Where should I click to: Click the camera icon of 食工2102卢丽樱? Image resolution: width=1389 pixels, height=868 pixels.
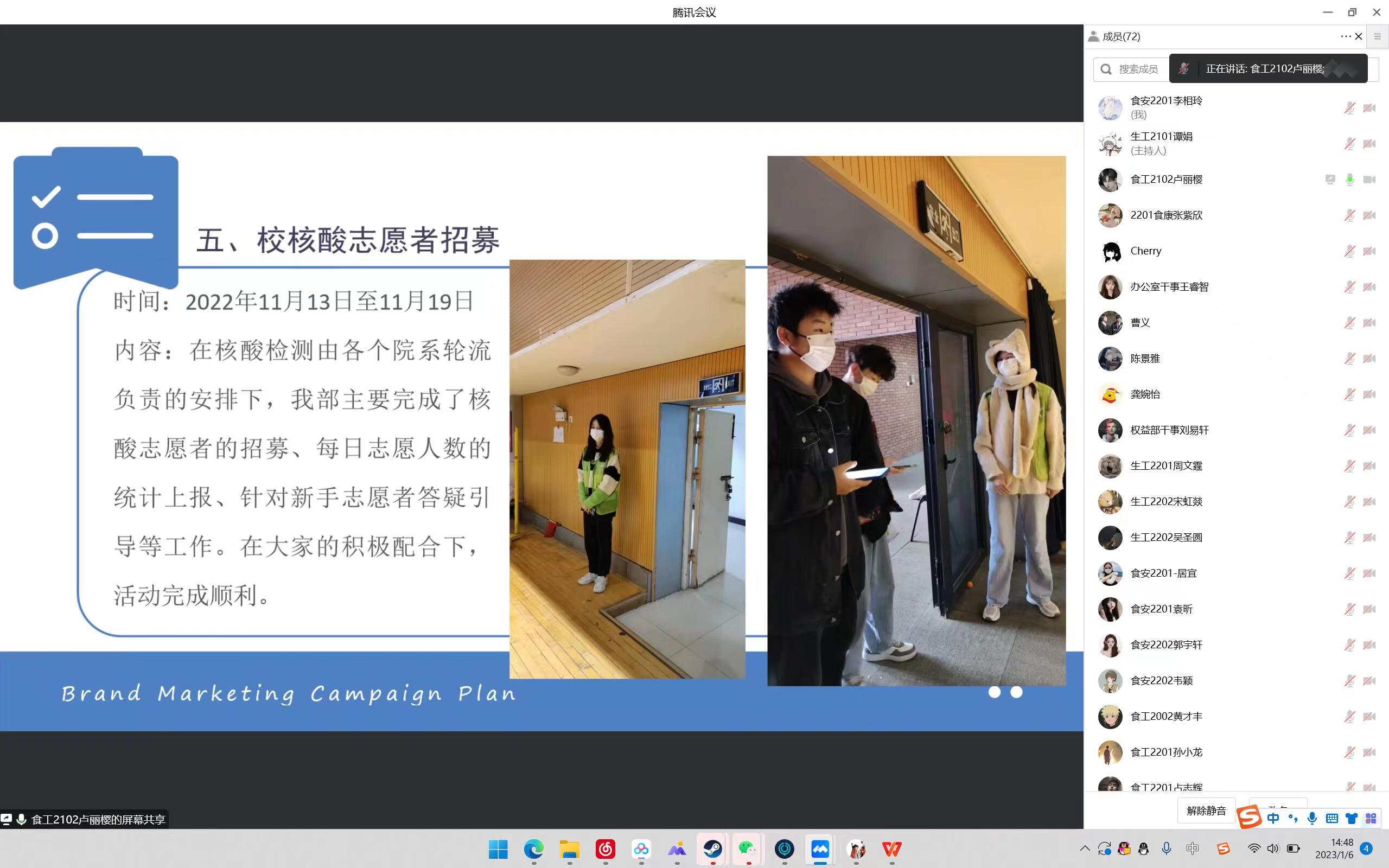1369,180
